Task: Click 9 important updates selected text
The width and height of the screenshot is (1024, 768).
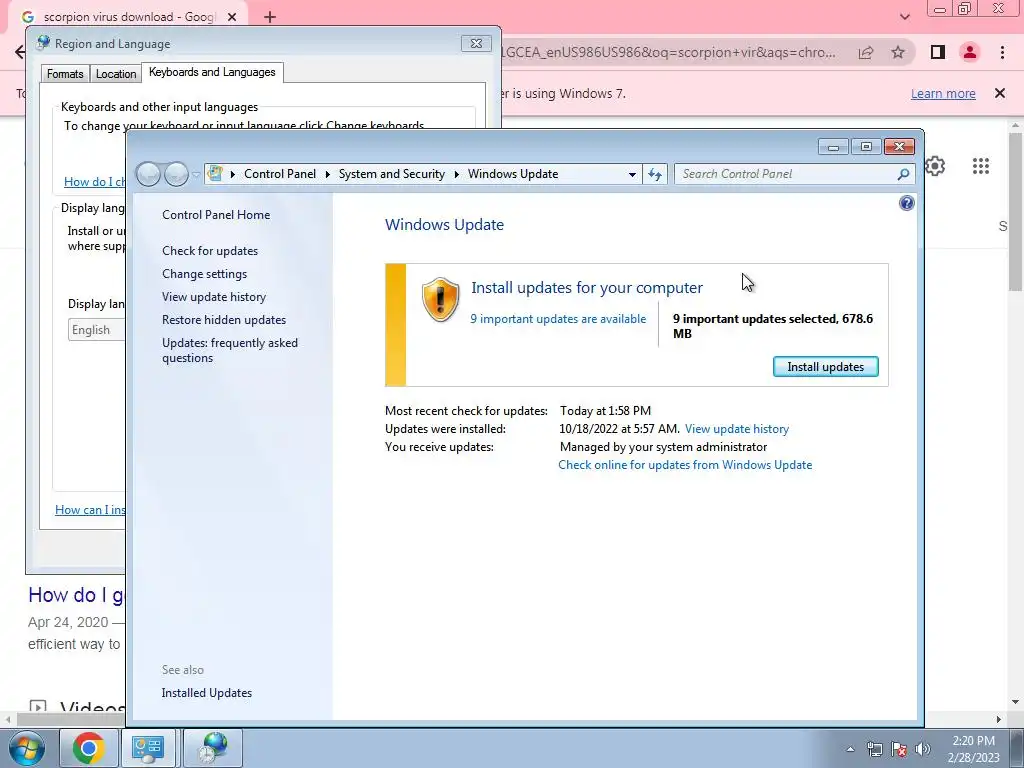Action: click(x=773, y=326)
